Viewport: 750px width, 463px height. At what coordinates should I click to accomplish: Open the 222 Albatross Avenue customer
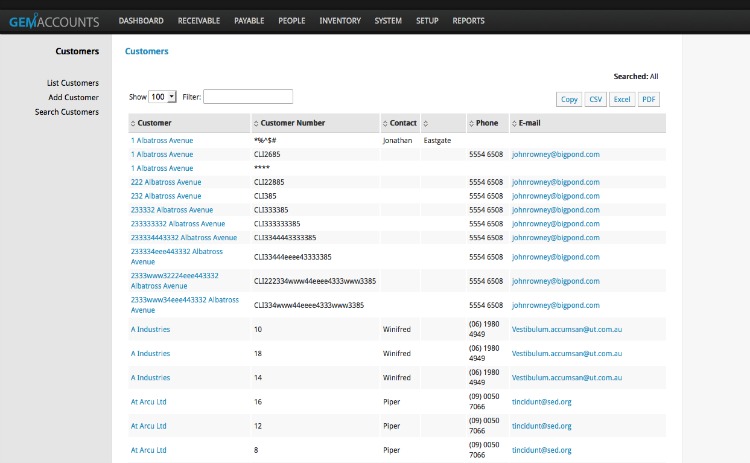tap(166, 182)
